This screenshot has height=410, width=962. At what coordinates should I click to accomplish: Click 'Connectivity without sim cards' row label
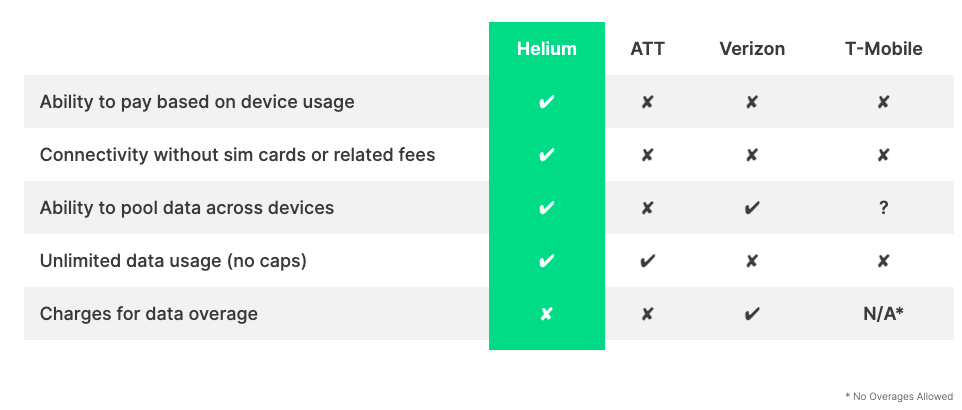click(237, 155)
